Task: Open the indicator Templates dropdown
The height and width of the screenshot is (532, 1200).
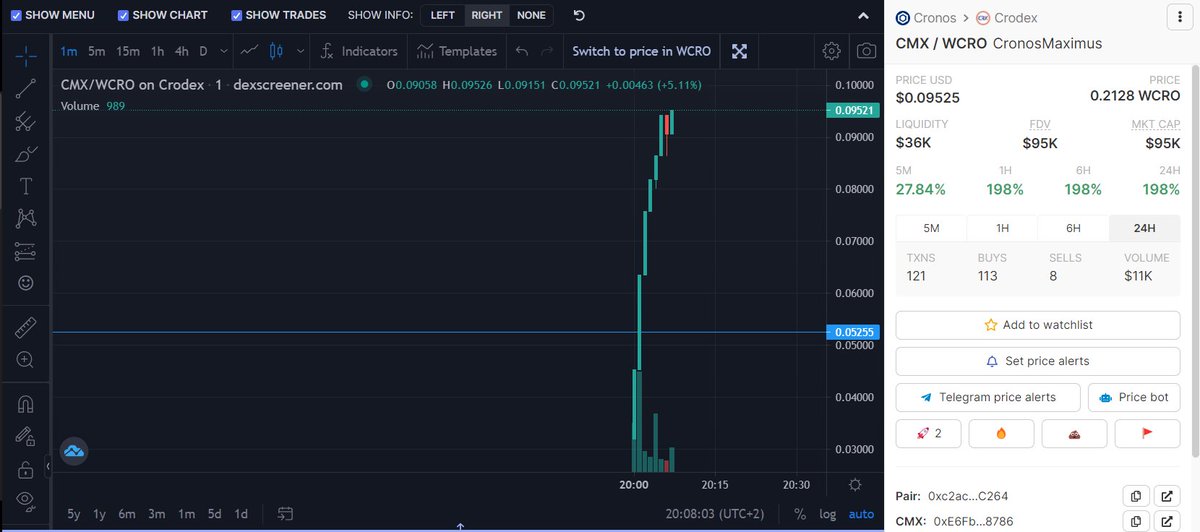Action: (457, 51)
